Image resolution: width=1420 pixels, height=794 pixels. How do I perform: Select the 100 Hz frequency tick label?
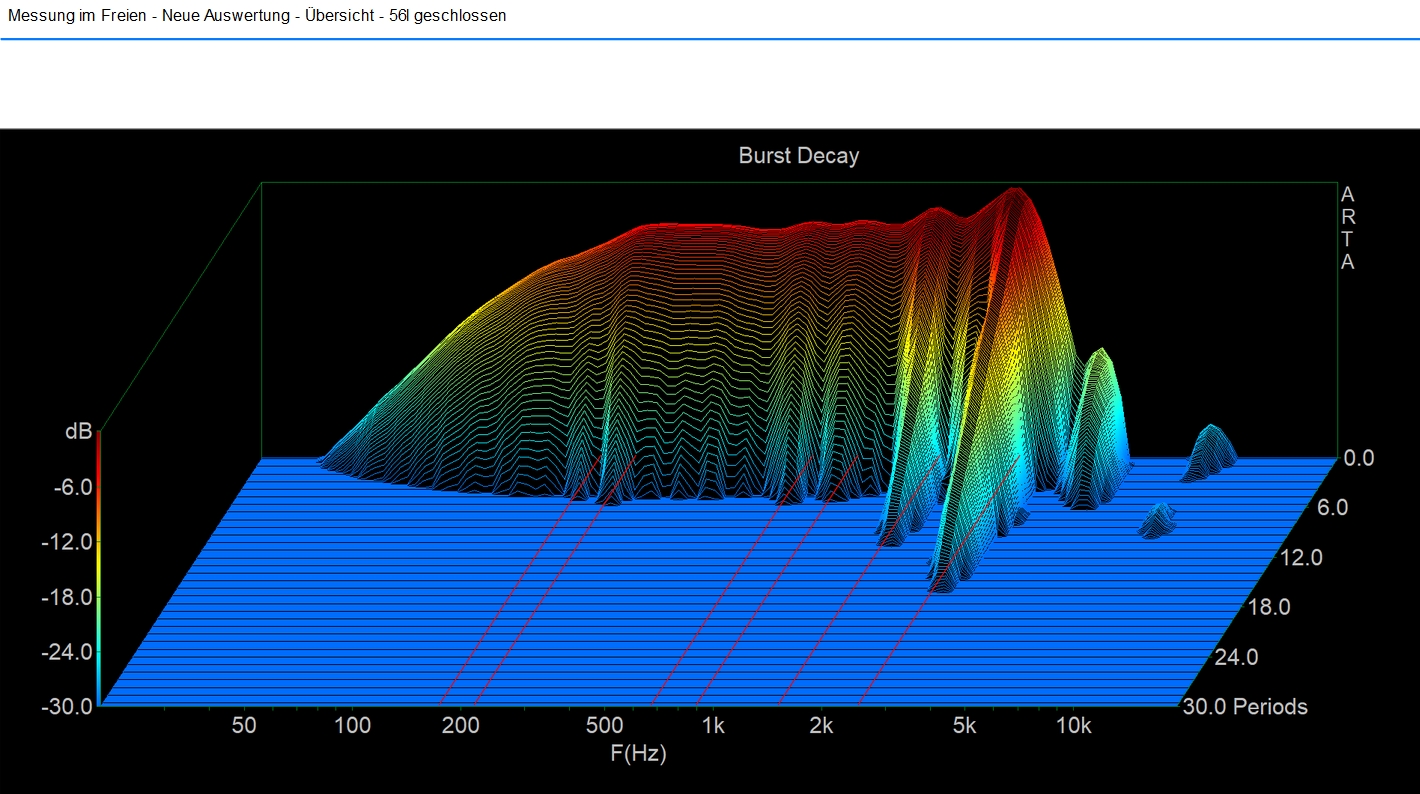352,726
